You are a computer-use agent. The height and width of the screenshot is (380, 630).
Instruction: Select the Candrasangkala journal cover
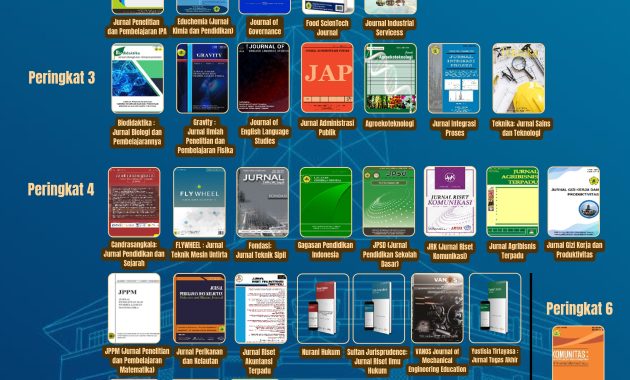tap(134, 202)
